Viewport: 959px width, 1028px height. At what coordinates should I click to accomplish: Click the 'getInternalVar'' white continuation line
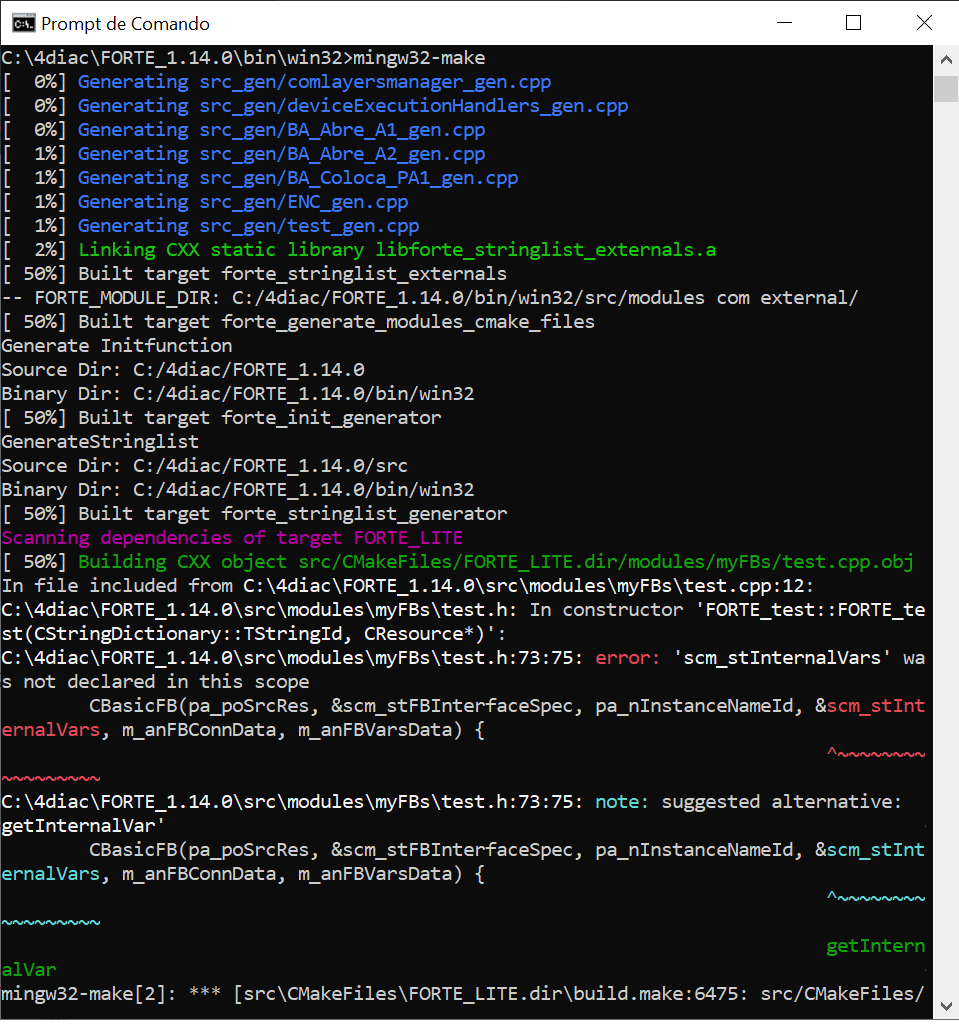tap(84, 825)
